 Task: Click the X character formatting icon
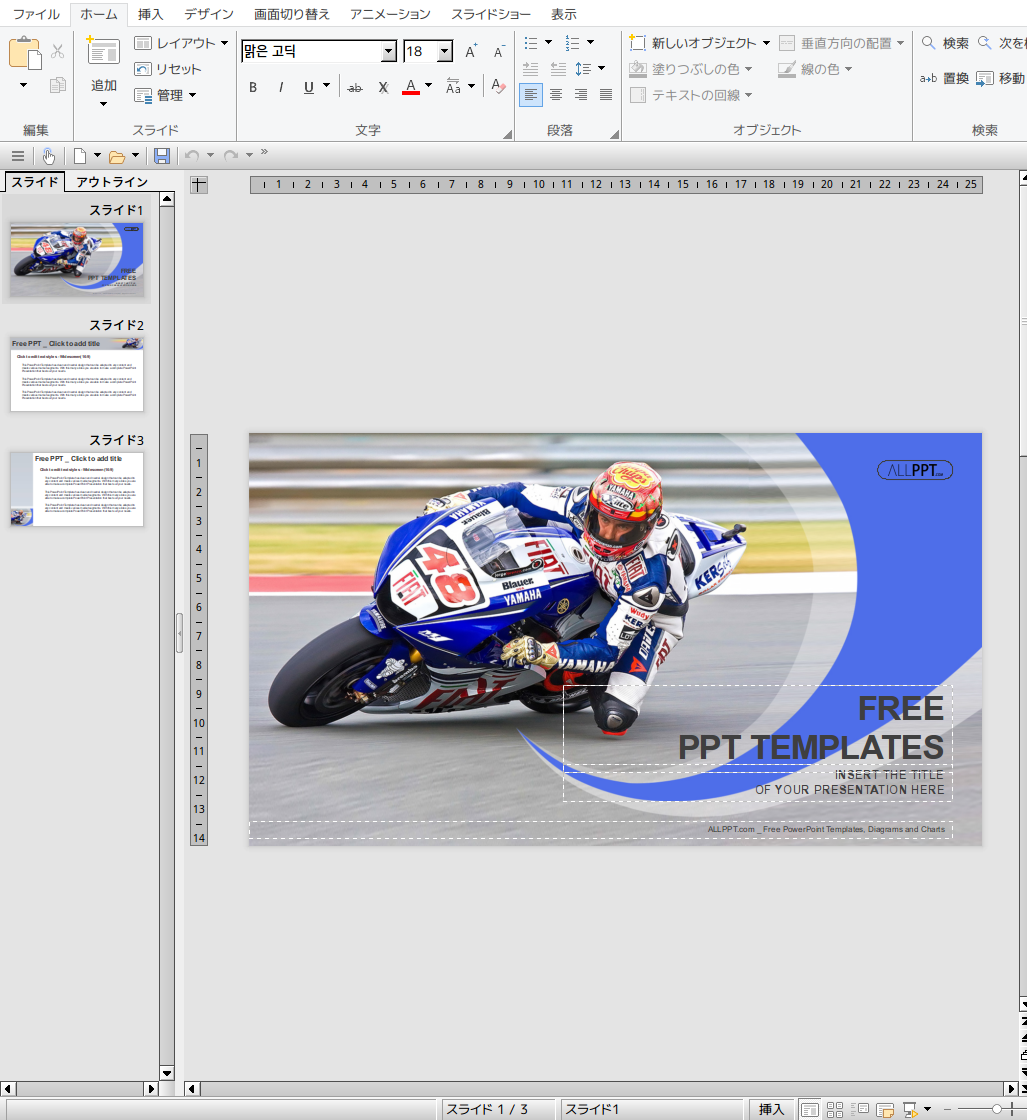tap(384, 88)
